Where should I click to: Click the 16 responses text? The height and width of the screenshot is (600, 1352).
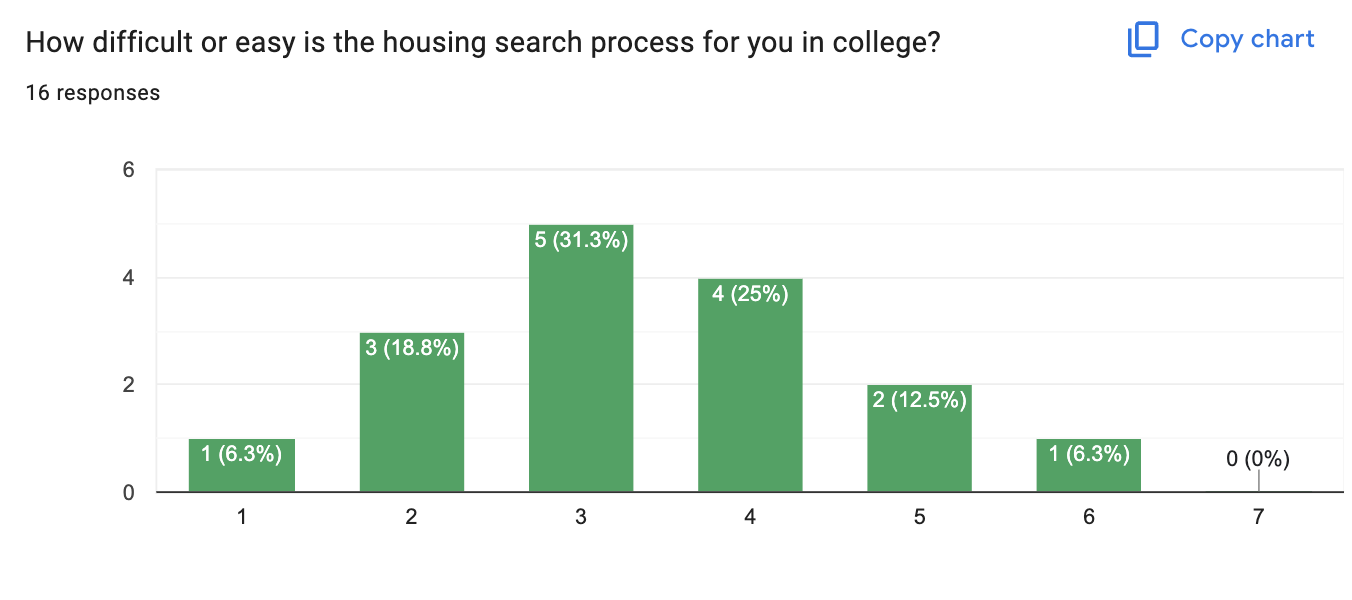coord(92,93)
